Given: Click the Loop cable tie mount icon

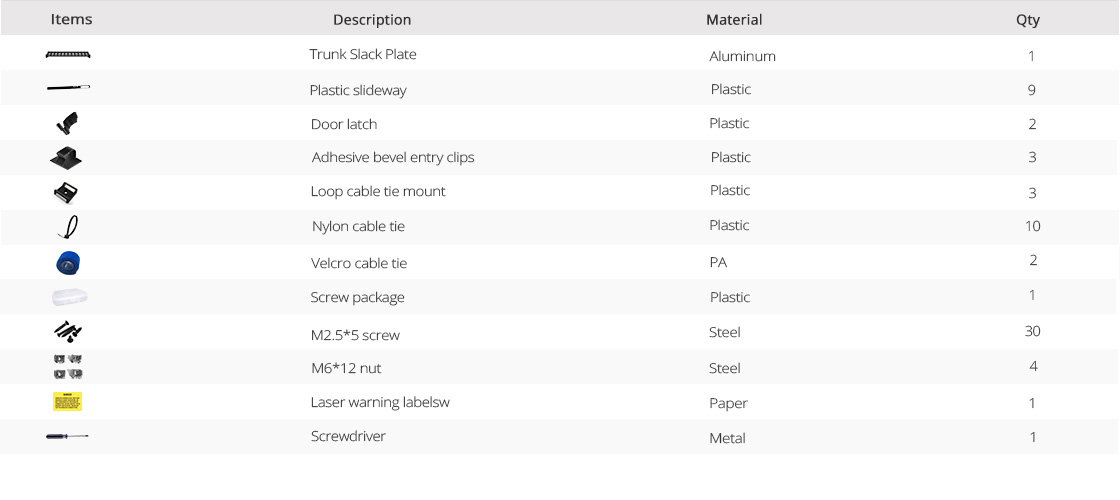Looking at the screenshot, I should point(66,192).
